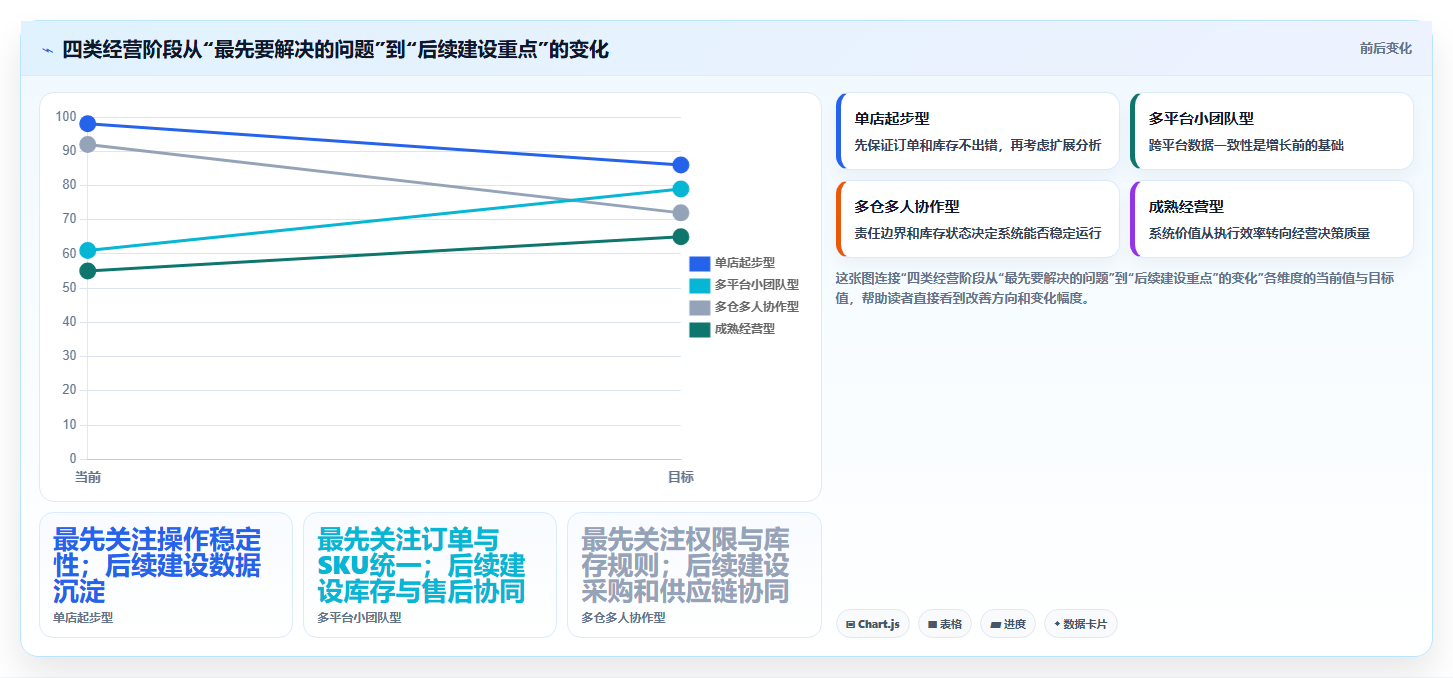Viewport: 1453px width, 678px height.
Task: Open the 成熟经营型 info card
Action: tap(1272, 219)
